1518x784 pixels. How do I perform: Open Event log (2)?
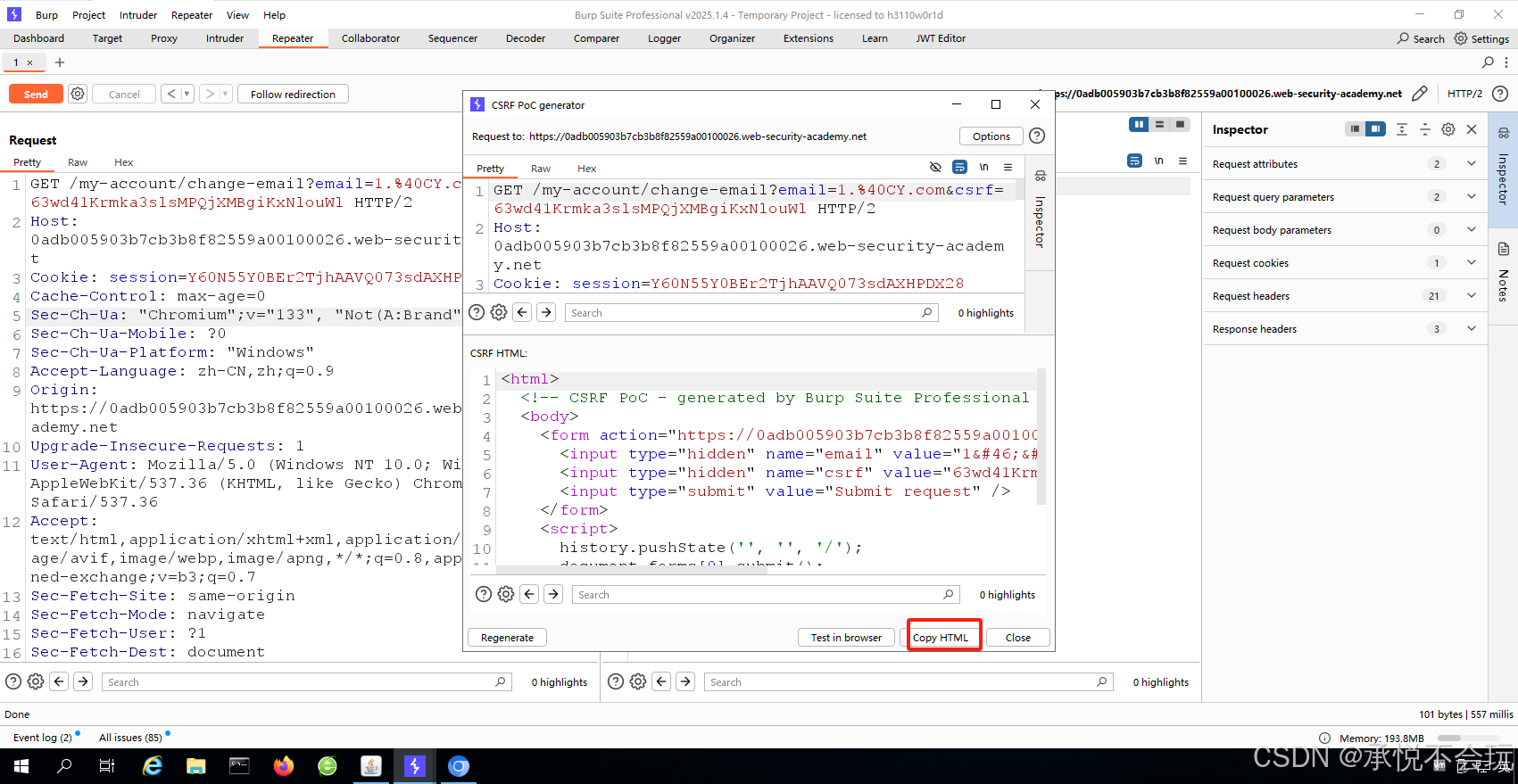pos(43,738)
